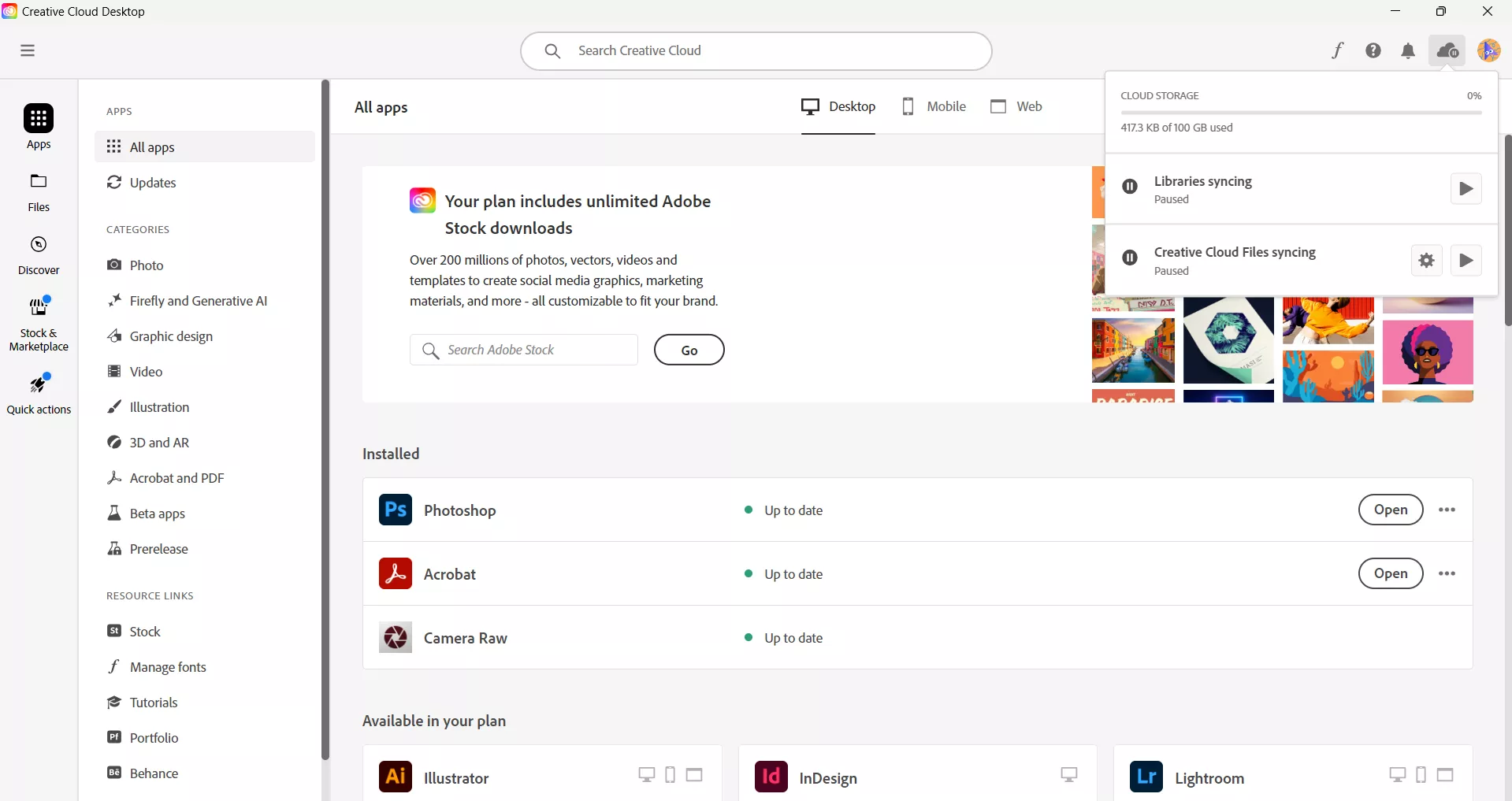Click Go to search Adobe Stock

click(689, 350)
